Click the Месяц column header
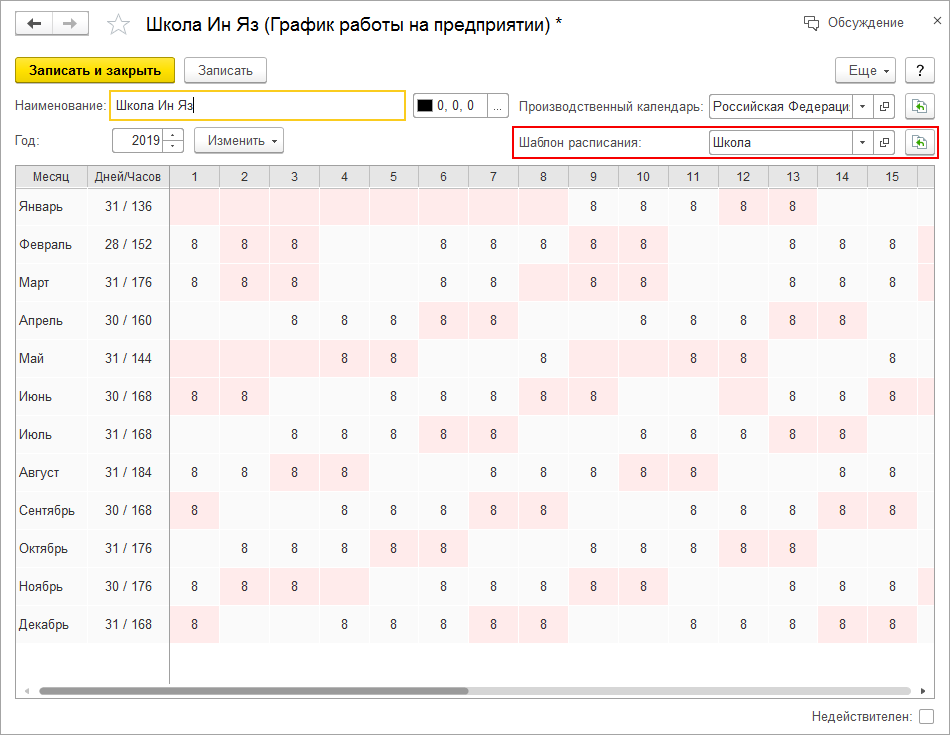 [51, 176]
